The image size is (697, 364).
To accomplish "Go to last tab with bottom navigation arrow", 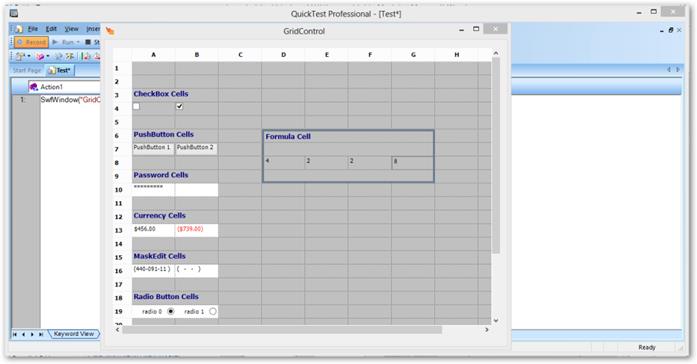I will [41, 334].
